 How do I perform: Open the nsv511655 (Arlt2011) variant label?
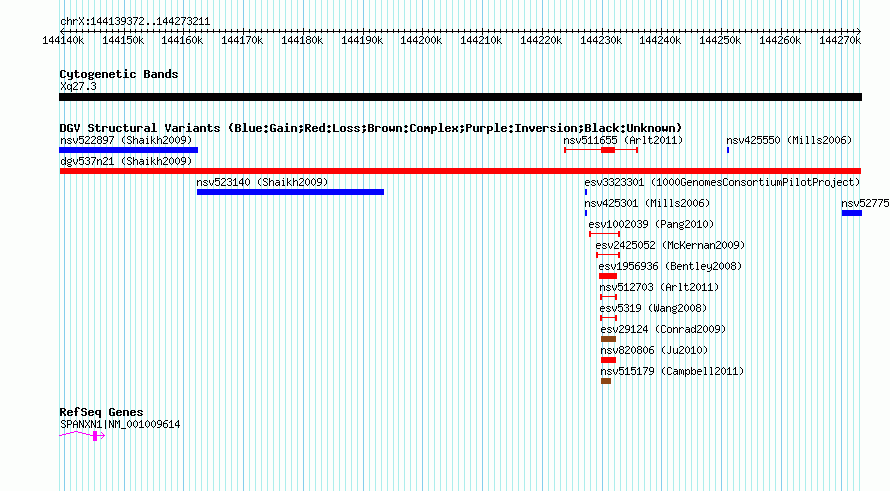point(623,140)
